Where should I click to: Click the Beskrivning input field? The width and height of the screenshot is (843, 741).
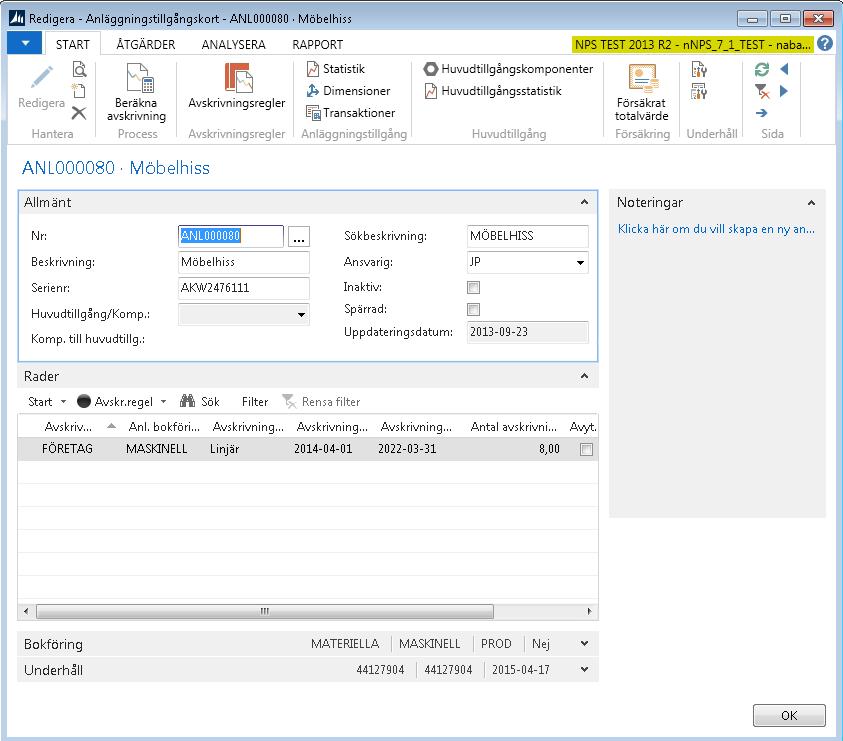click(244, 262)
